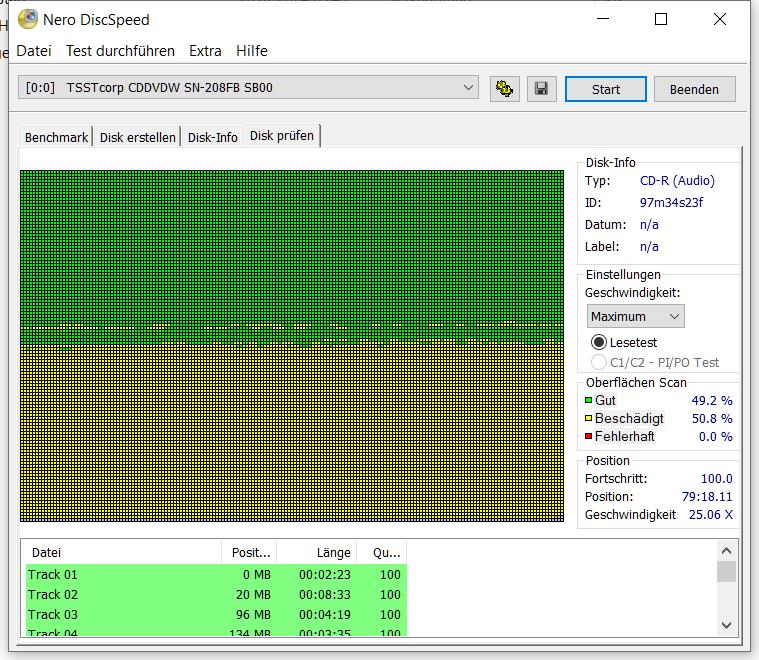The height and width of the screenshot is (660, 759).
Task: Select the Disk prüfen tab
Action: point(282,136)
